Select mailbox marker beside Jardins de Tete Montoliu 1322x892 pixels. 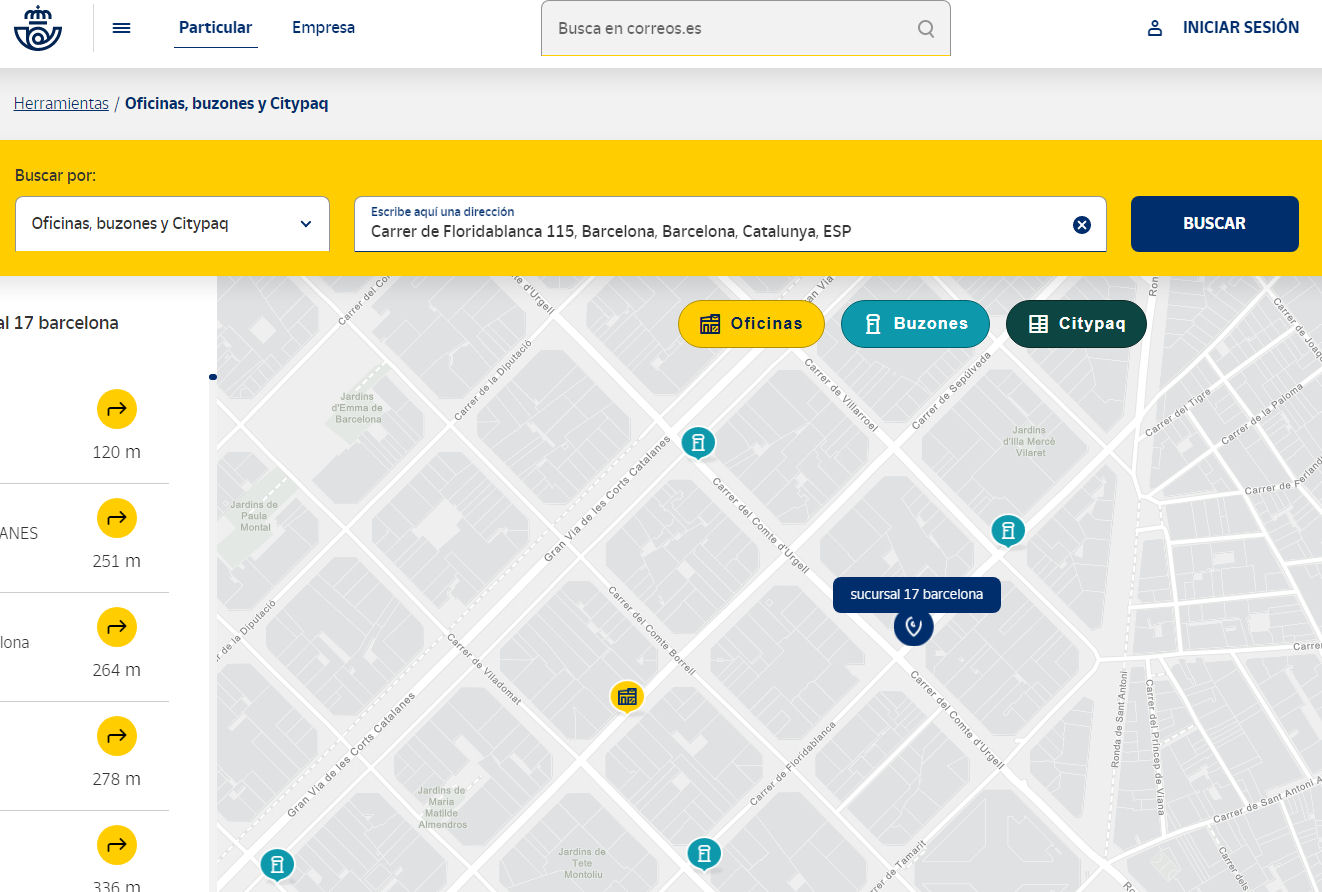(704, 854)
